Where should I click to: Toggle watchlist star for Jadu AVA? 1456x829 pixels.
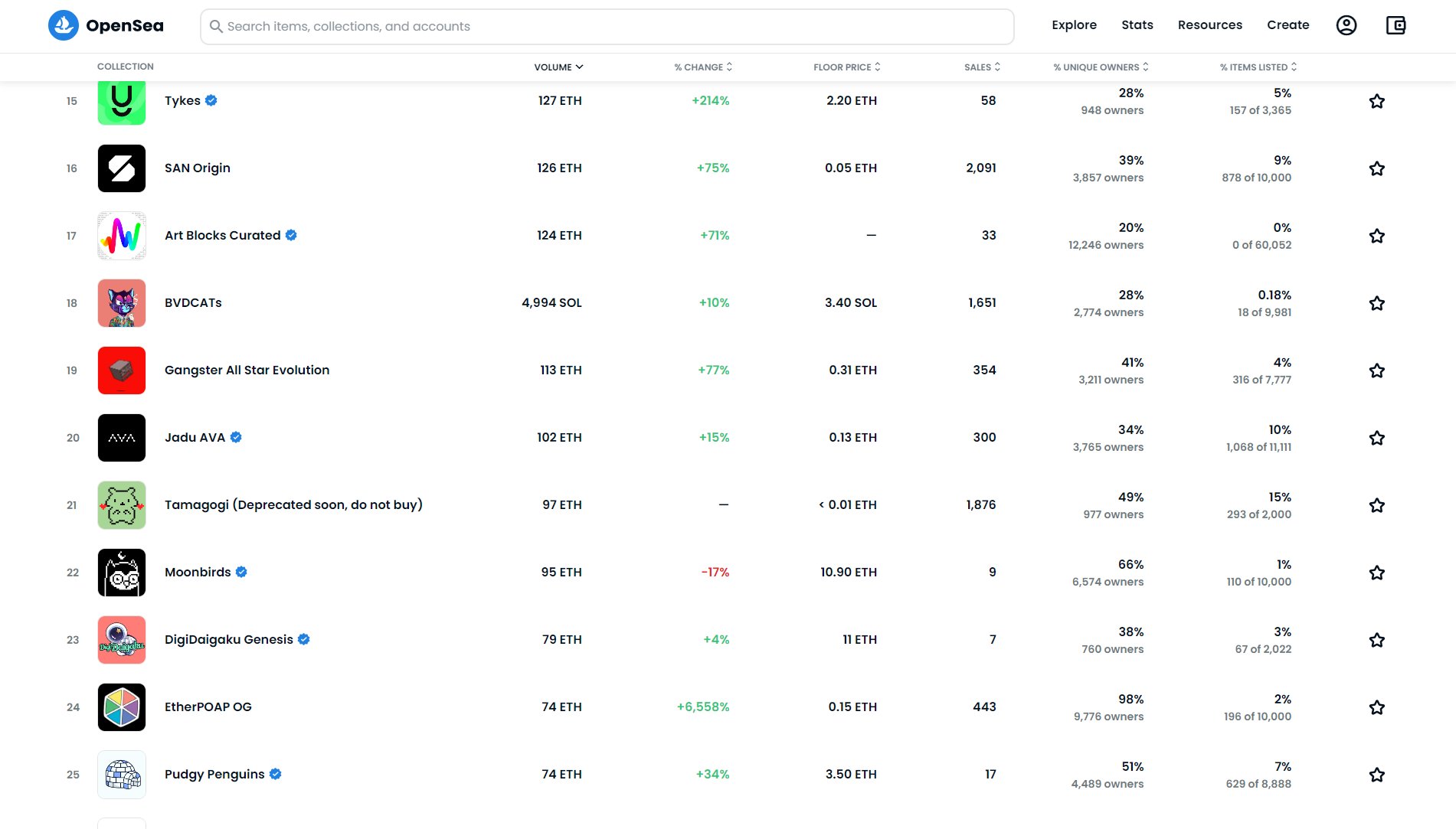tap(1377, 438)
